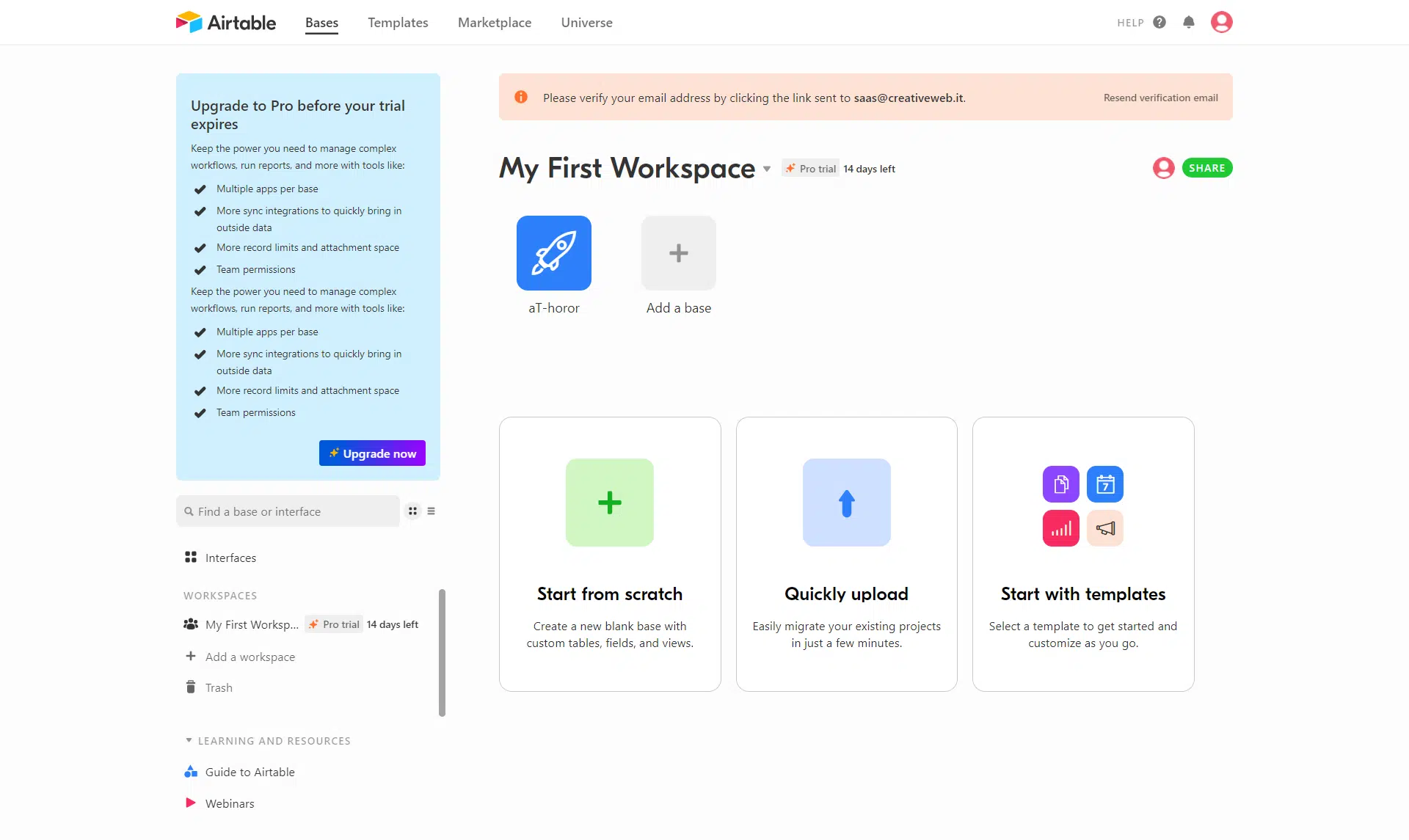This screenshot has height=840, width=1409.
Task: Click the Guide to Airtable icon
Action: [191, 772]
